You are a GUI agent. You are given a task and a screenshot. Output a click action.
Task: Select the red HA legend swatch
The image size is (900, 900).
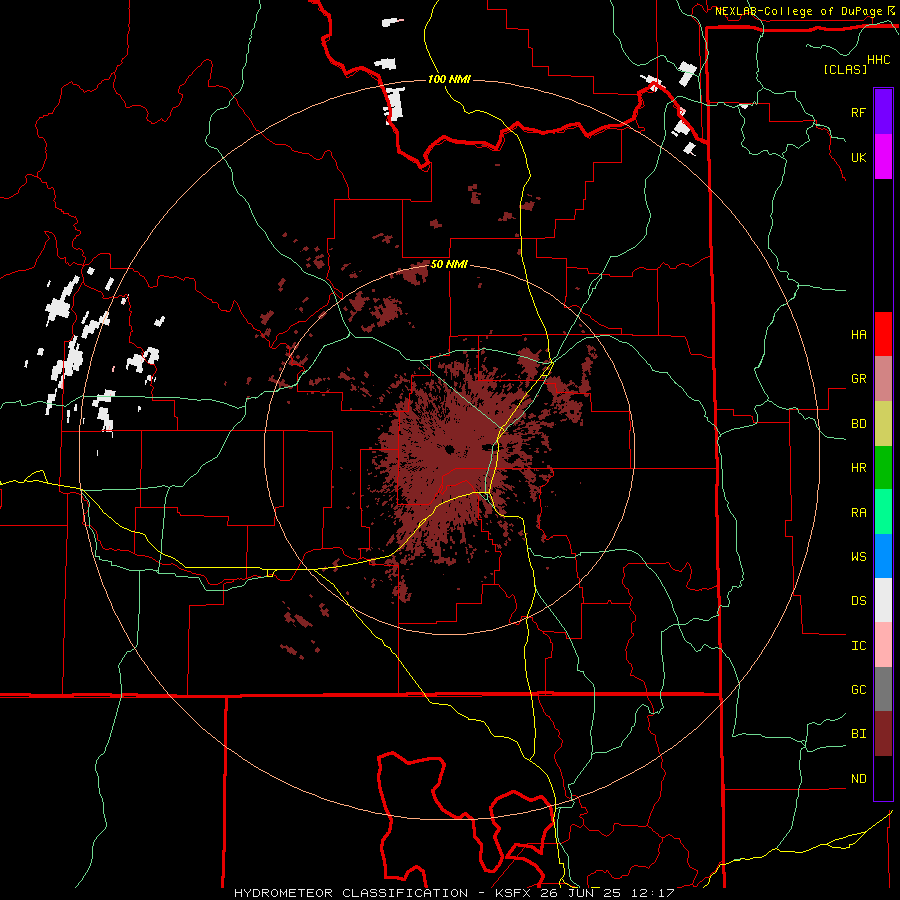pos(883,334)
